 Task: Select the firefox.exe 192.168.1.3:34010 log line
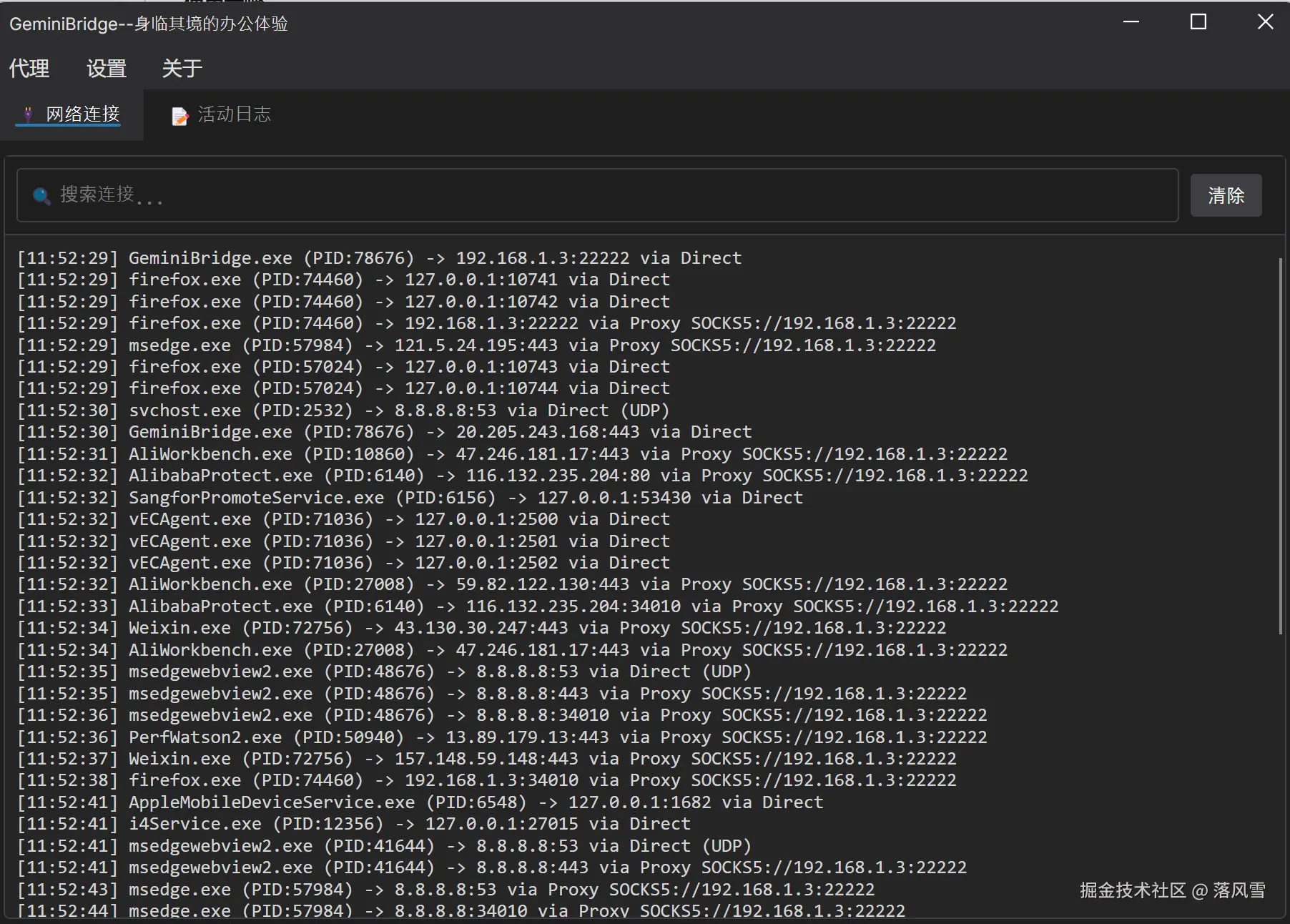(487, 780)
